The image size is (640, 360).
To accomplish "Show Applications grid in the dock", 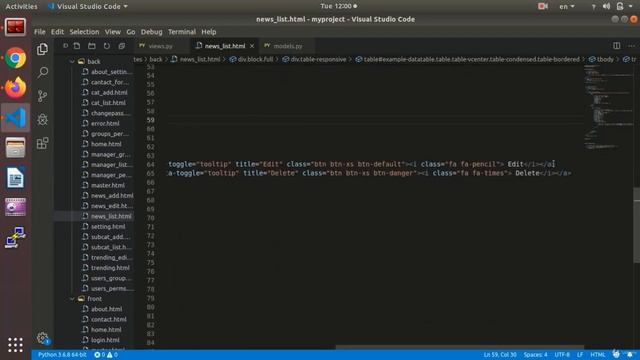I will coord(16,345).
